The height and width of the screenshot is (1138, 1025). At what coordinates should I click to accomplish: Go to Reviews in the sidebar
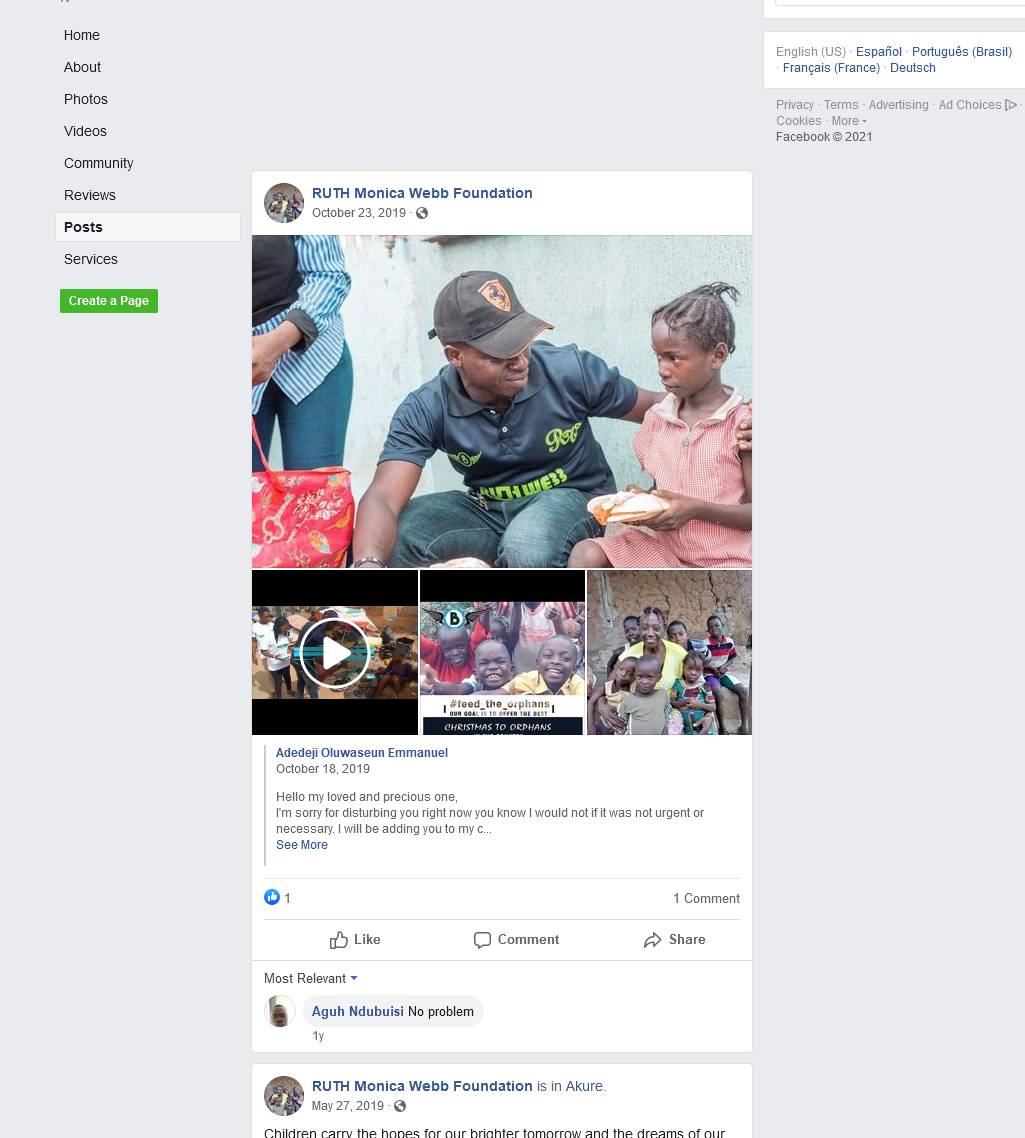click(90, 195)
